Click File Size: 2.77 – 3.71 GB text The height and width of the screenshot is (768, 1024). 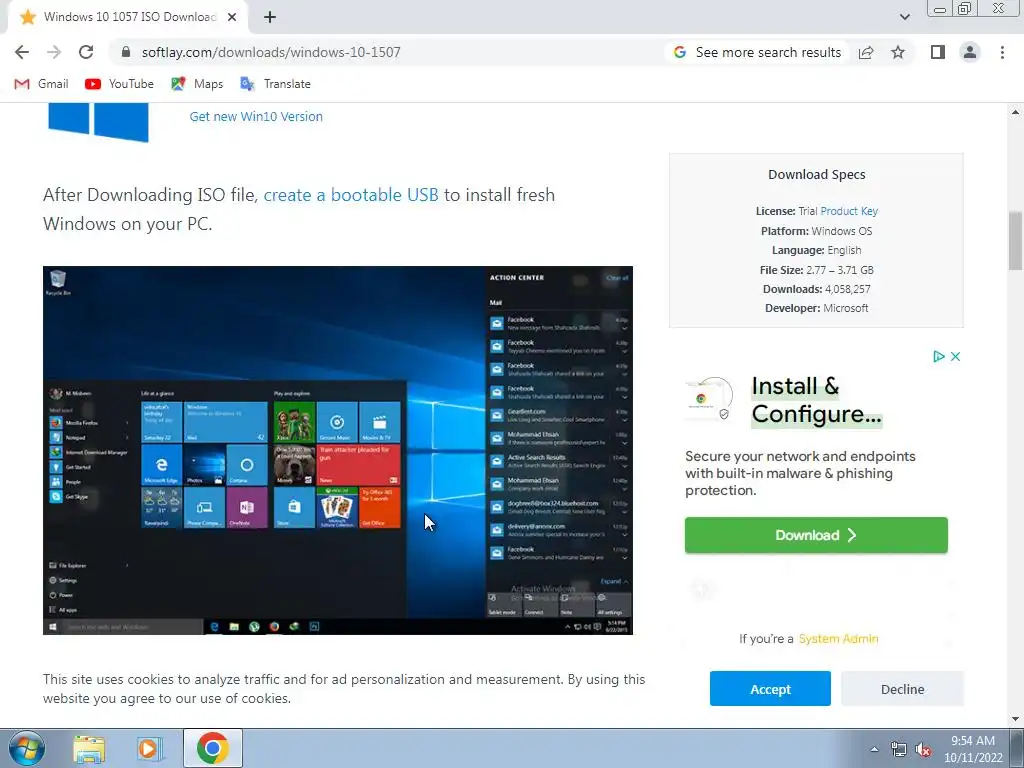(x=816, y=270)
